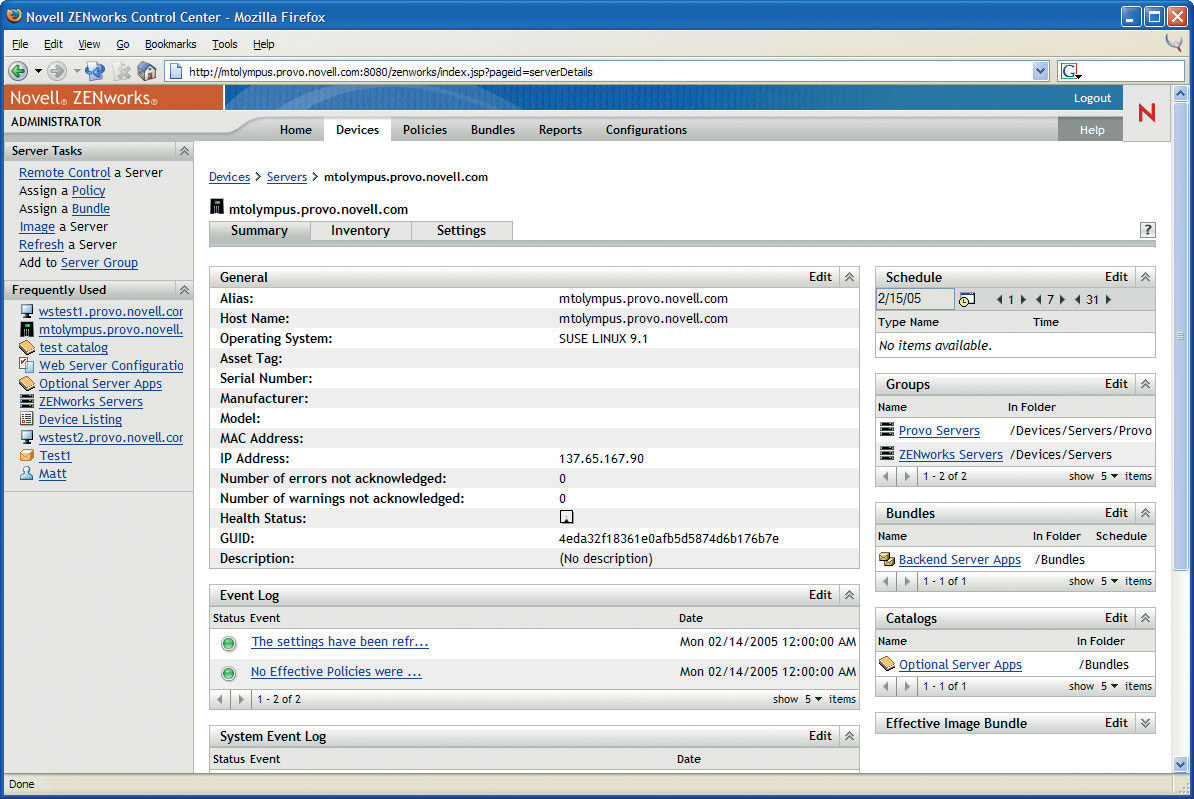
Task: Open the Policies navigation tab
Action: coord(425,130)
